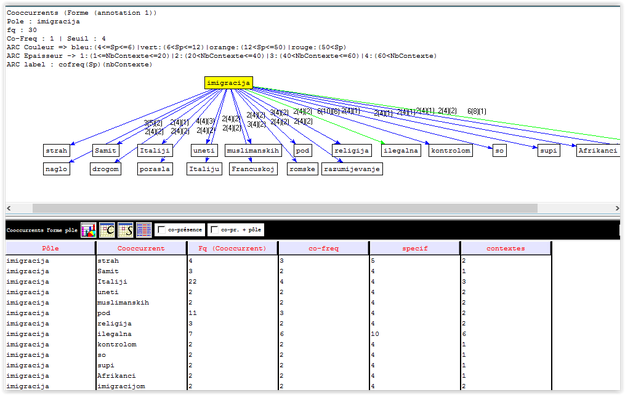The height and width of the screenshot is (395, 625).
Task: Click the graph horizontal scrollbar thumb
Action: (x=285, y=208)
